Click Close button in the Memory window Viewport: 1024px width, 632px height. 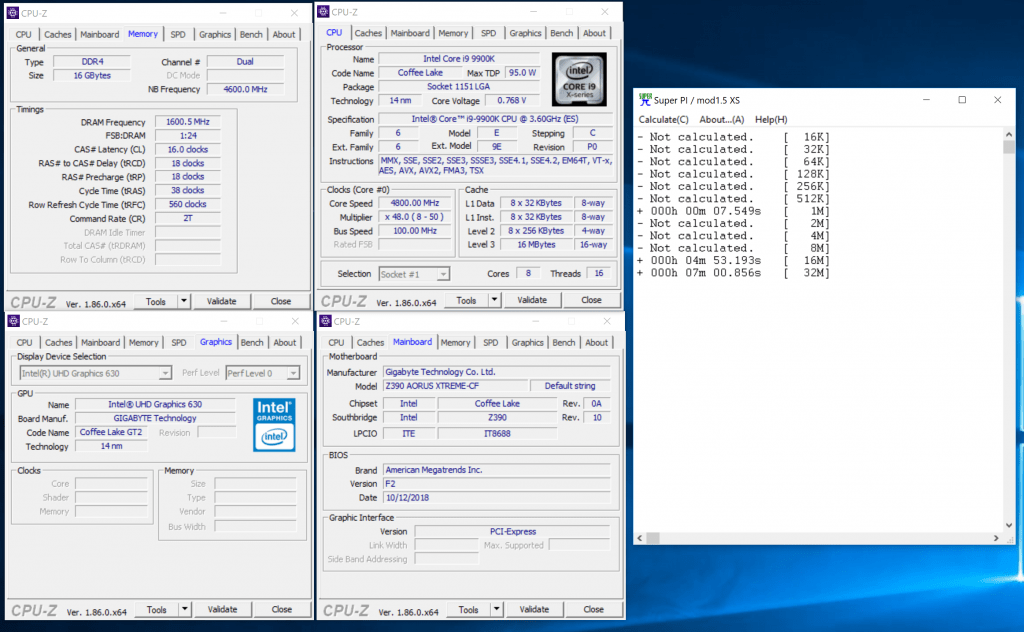point(281,302)
